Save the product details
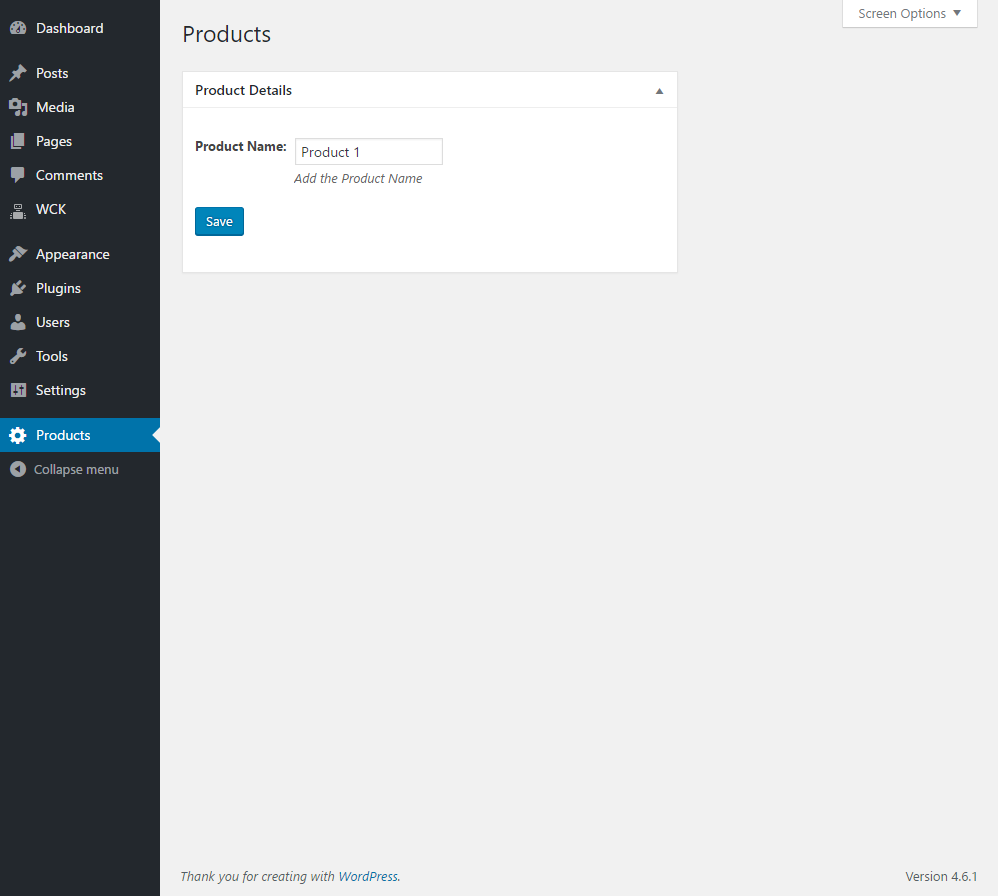 pyautogui.click(x=219, y=221)
